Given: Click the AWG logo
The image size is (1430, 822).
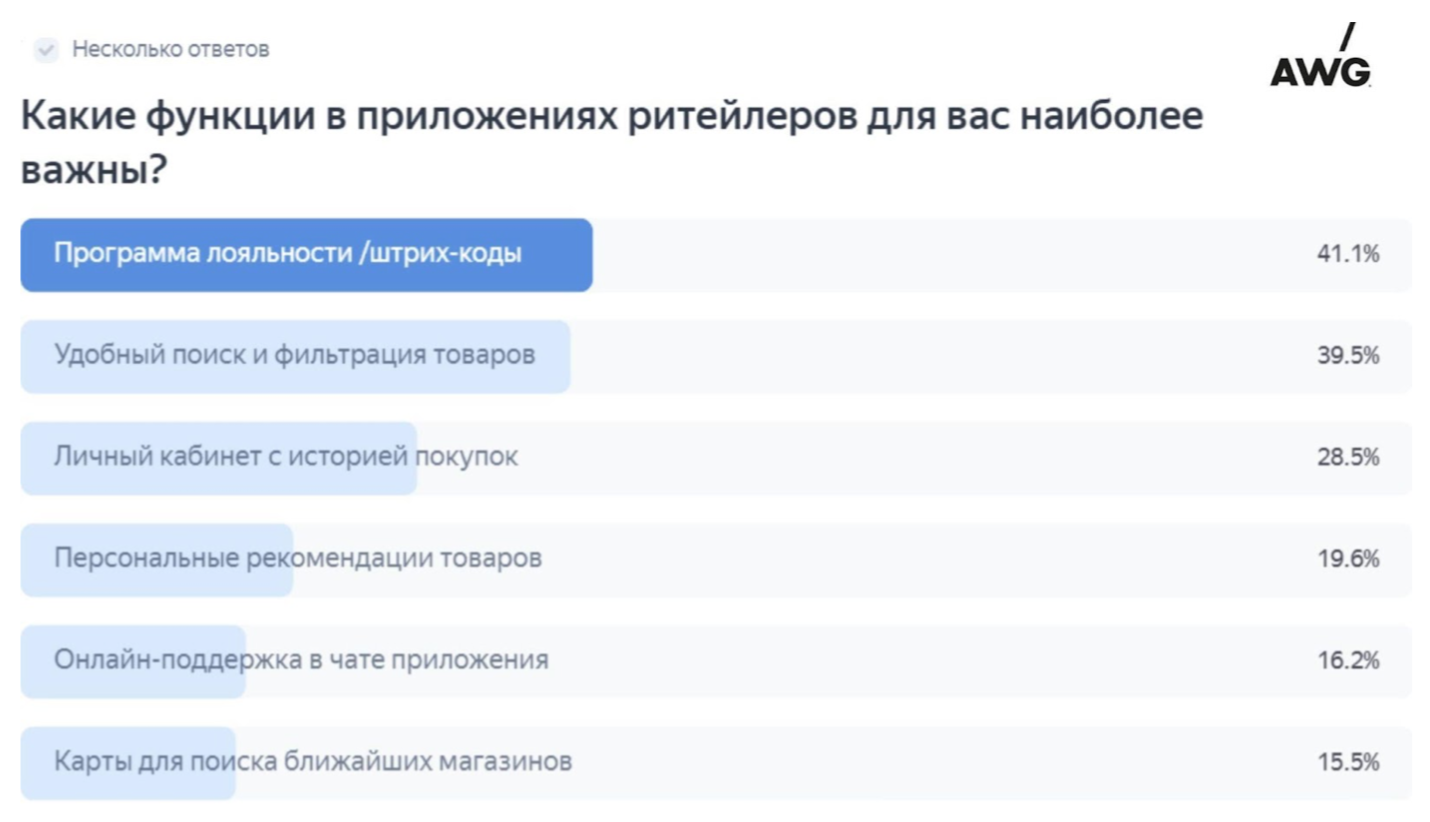Looking at the screenshot, I should pos(1322,56).
